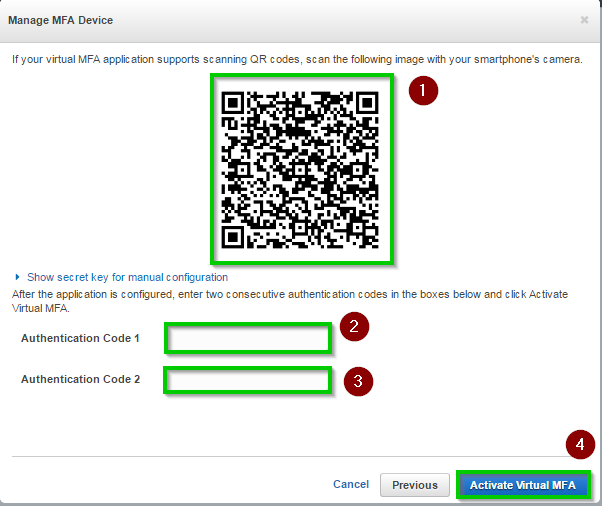Click the QR code scanning instruction text
This screenshot has height=506, width=602.
pos(297,60)
